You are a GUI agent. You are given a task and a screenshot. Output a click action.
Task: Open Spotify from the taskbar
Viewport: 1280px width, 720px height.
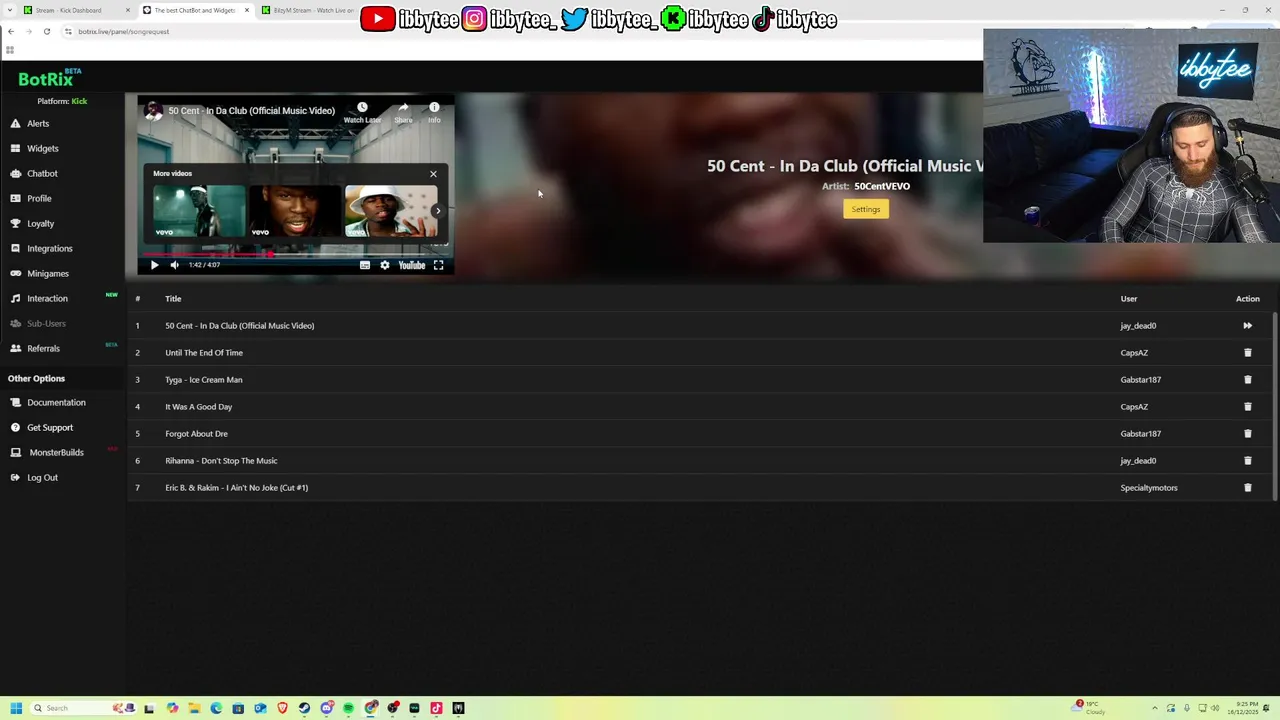coord(348,708)
